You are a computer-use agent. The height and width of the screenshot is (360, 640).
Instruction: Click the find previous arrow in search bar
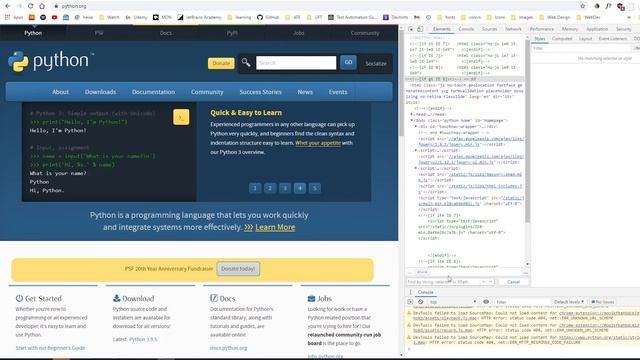tap(484, 282)
